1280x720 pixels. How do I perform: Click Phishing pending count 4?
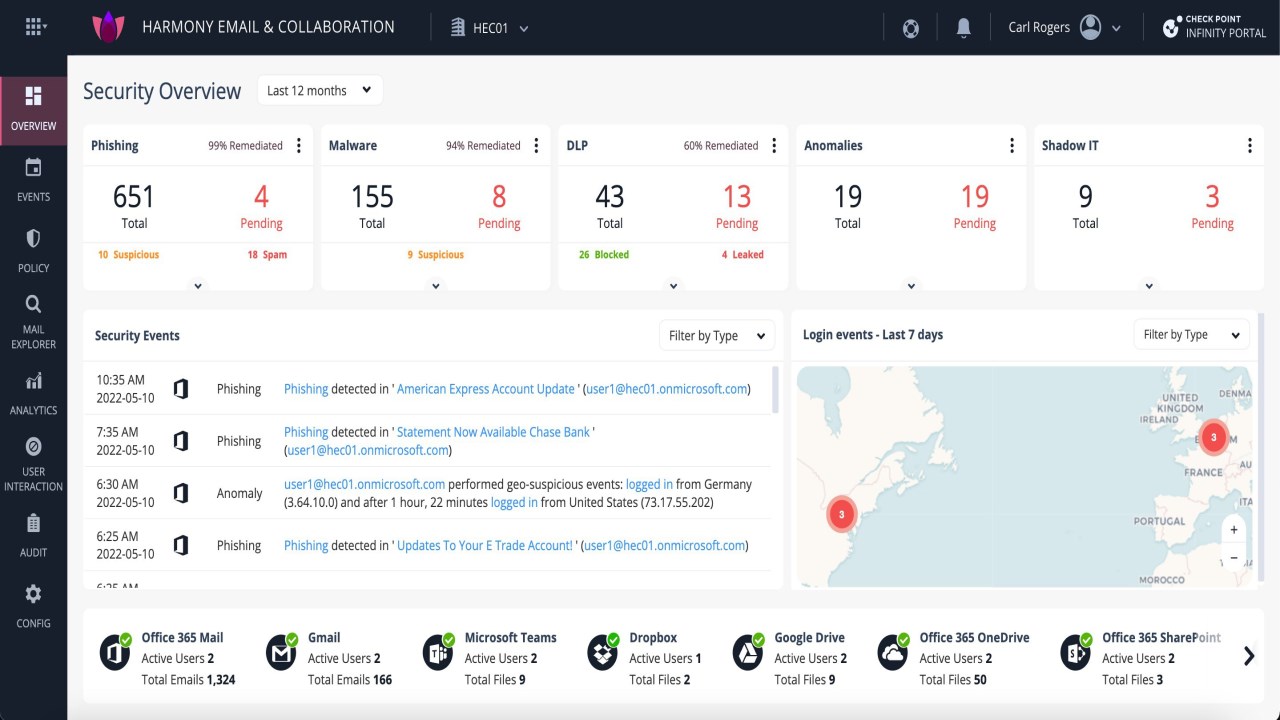[x=261, y=196]
